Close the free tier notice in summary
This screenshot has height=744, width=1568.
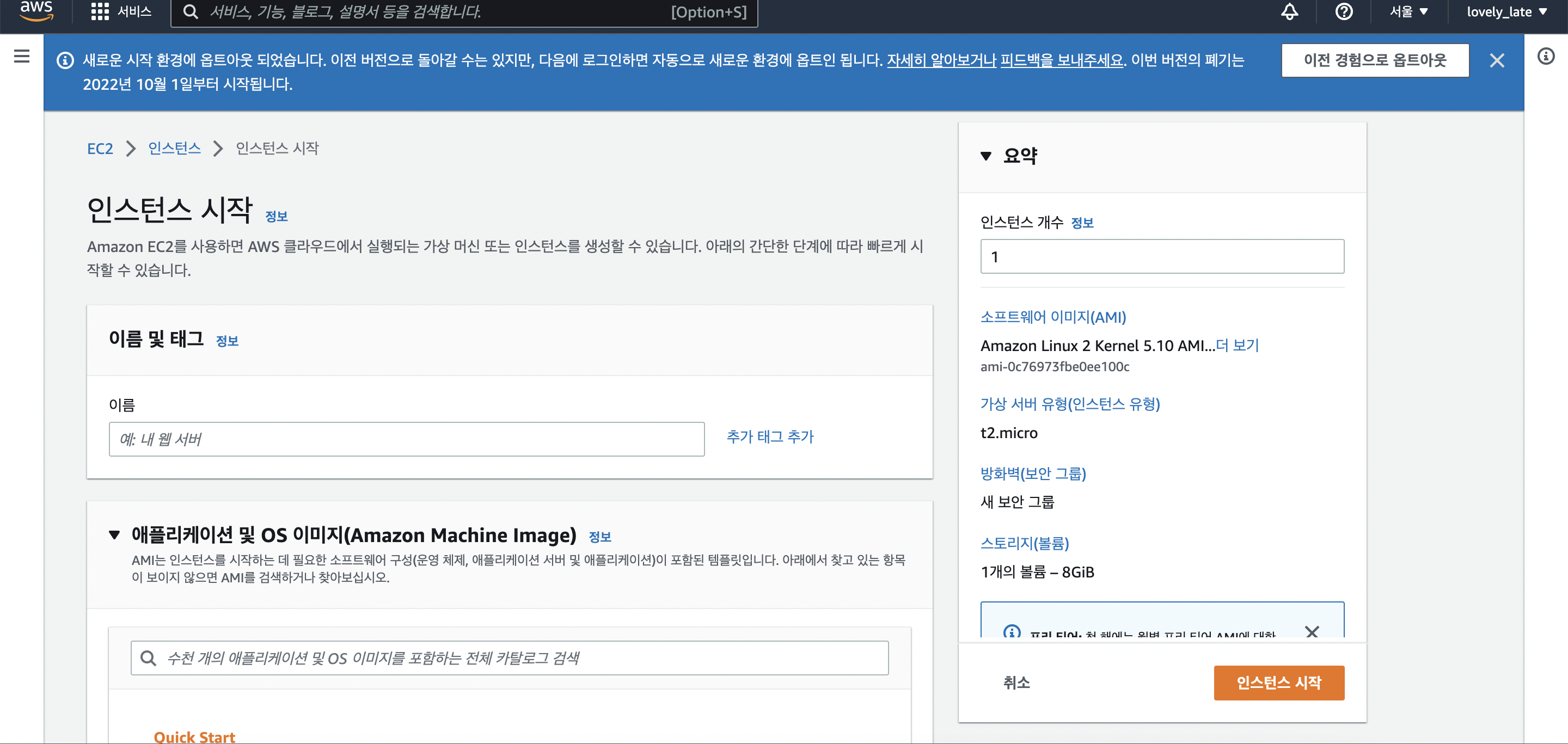1312,631
